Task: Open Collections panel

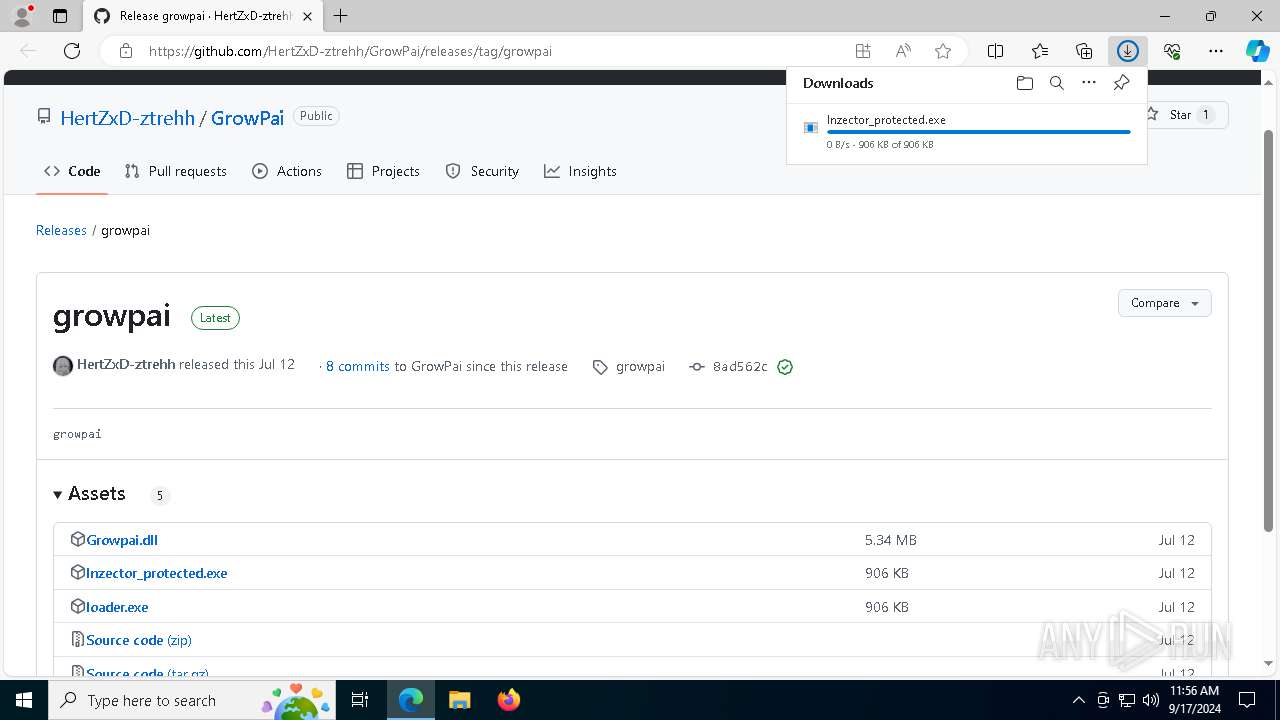Action: click(x=1084, y=51)
